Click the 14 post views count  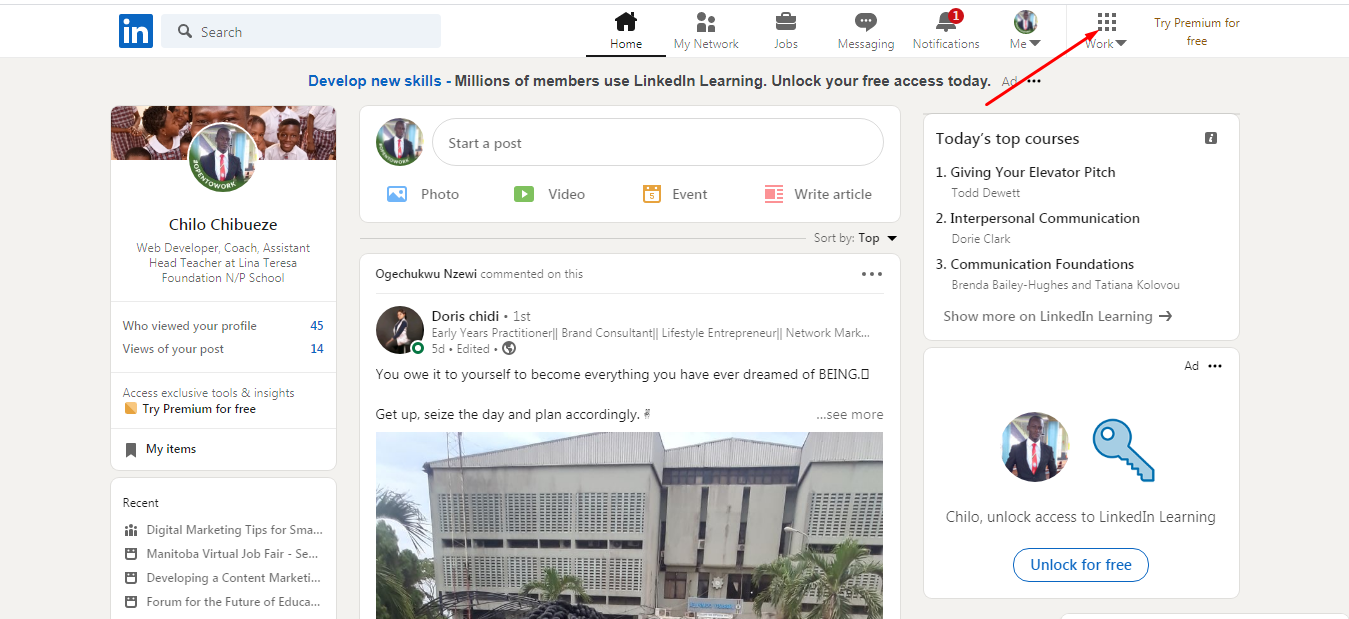(x=317, y=349)
